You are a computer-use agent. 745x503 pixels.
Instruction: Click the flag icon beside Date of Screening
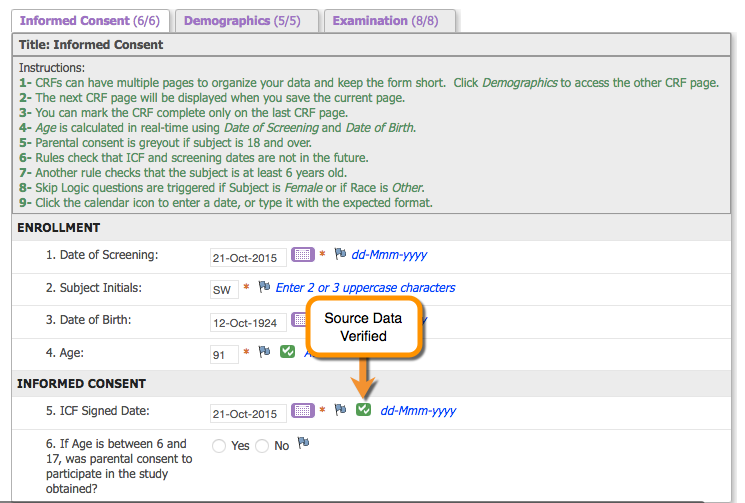340,255
